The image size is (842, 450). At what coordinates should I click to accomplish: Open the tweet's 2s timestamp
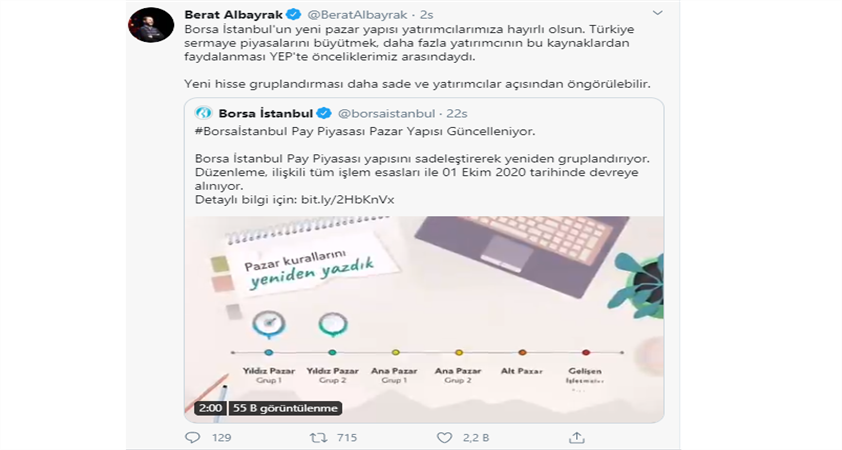(x=426, y=14)
